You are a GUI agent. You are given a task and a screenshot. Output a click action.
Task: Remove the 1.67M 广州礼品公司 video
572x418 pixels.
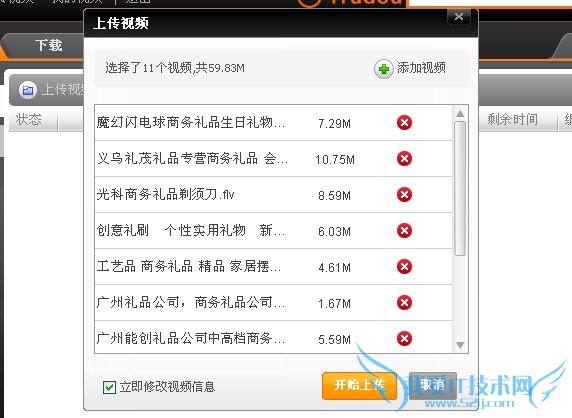404,302
